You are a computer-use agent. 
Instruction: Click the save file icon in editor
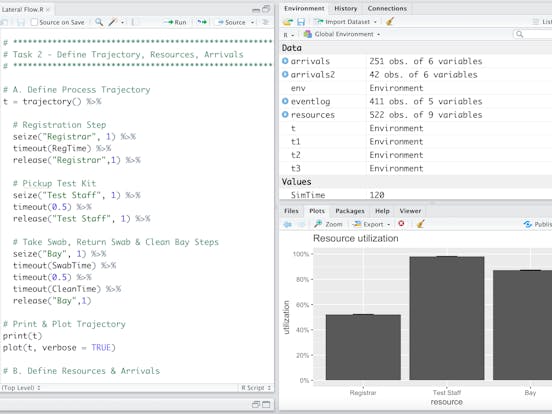[21, 22]
